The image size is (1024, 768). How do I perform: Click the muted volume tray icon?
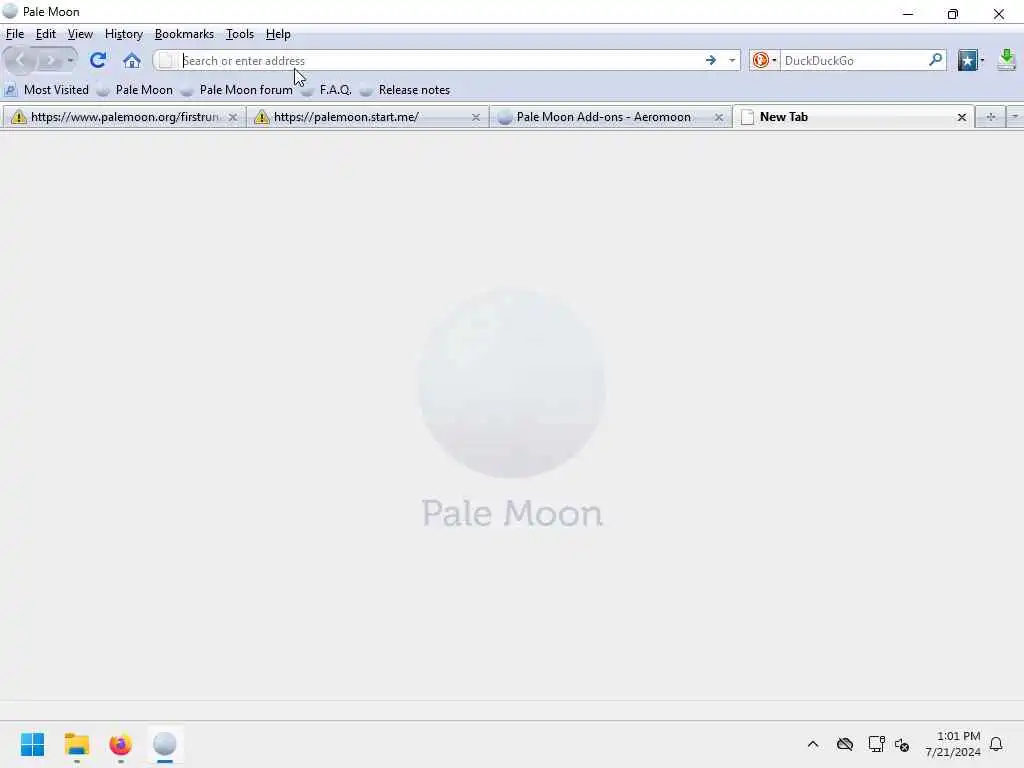903,744
